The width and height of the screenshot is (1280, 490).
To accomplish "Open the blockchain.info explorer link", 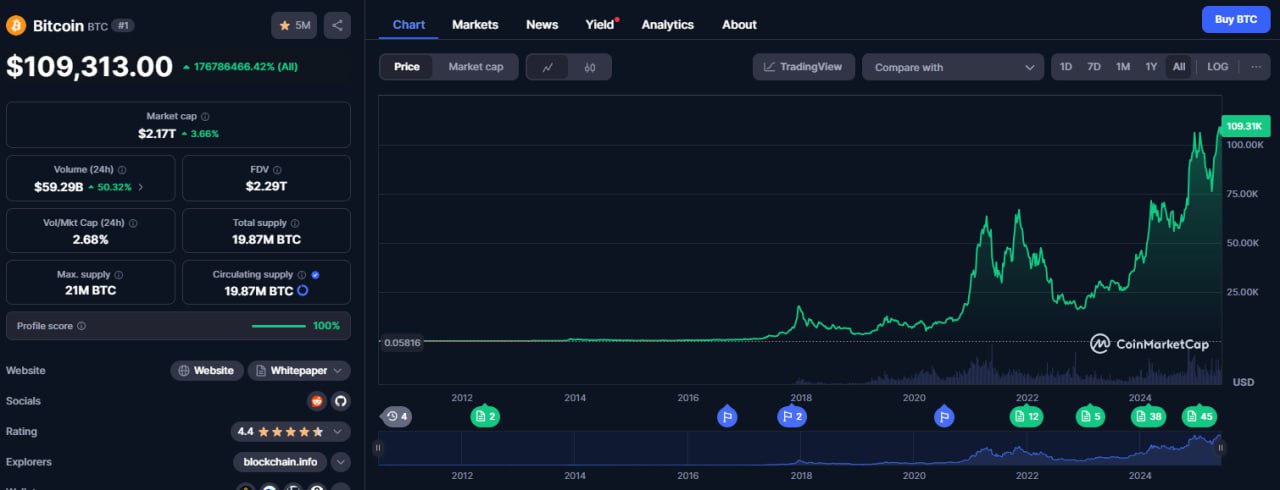I will (280, 462).
